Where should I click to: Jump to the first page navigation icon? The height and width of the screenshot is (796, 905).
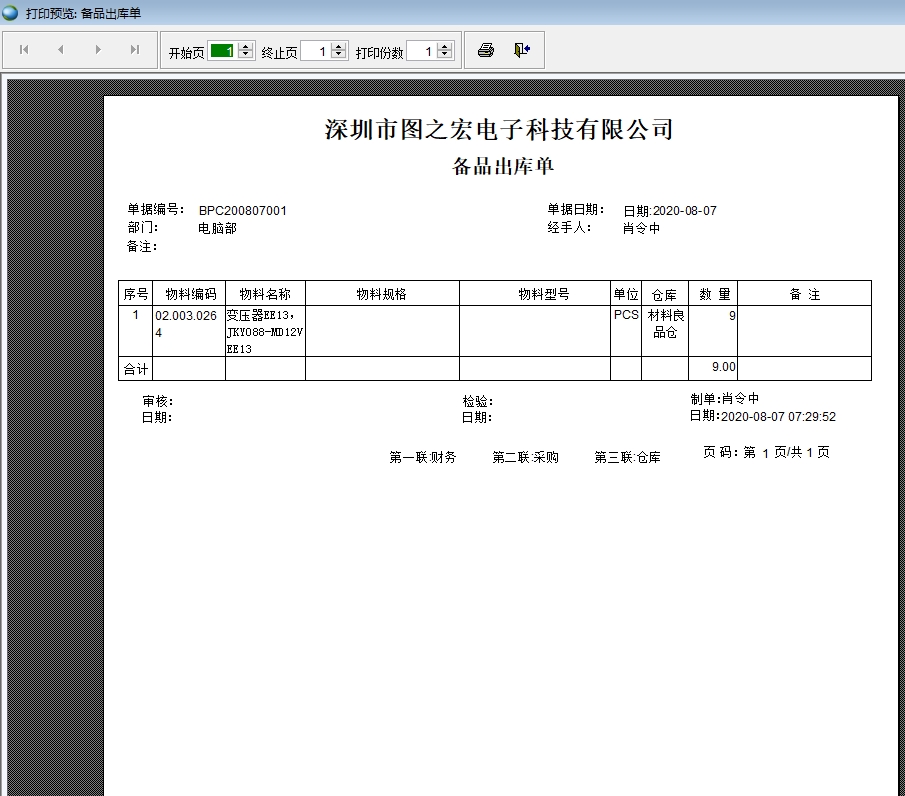point(23,50)
